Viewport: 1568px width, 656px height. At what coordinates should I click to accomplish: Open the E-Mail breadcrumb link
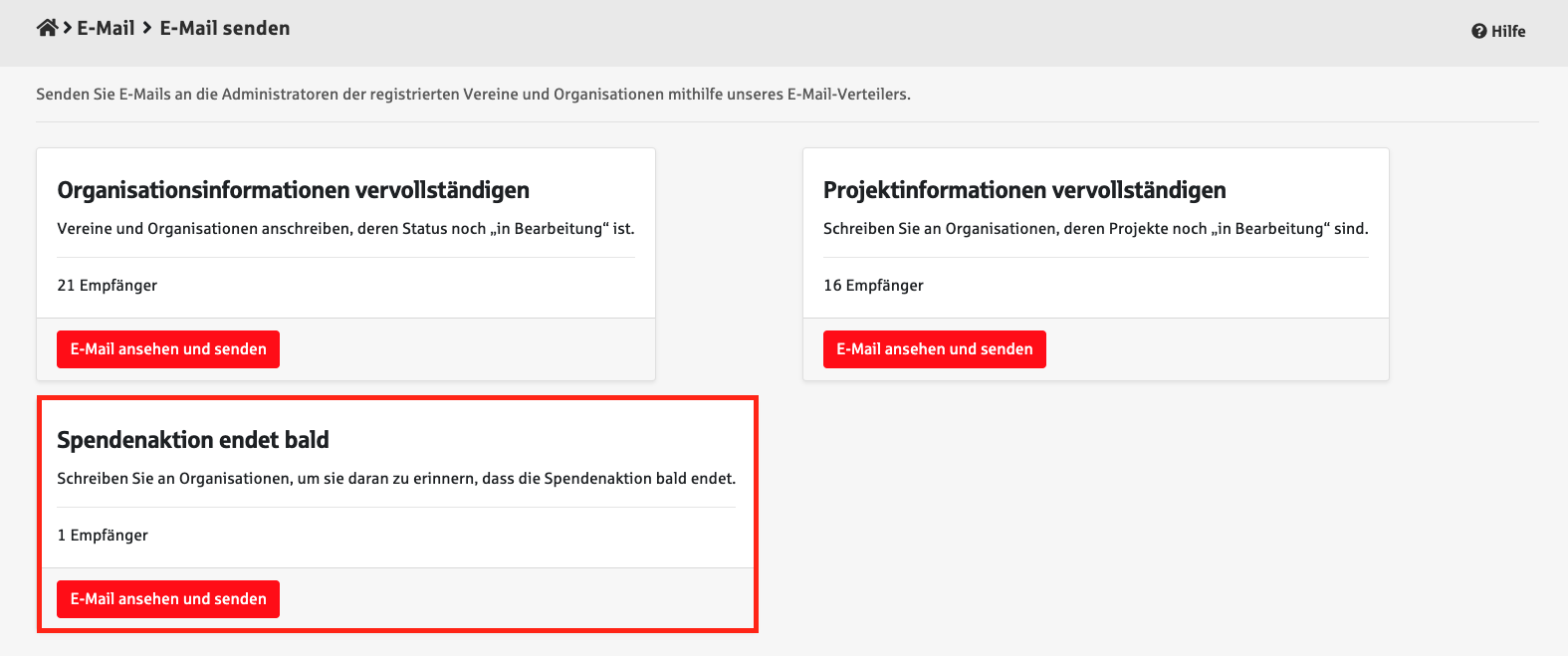(106, 28)
